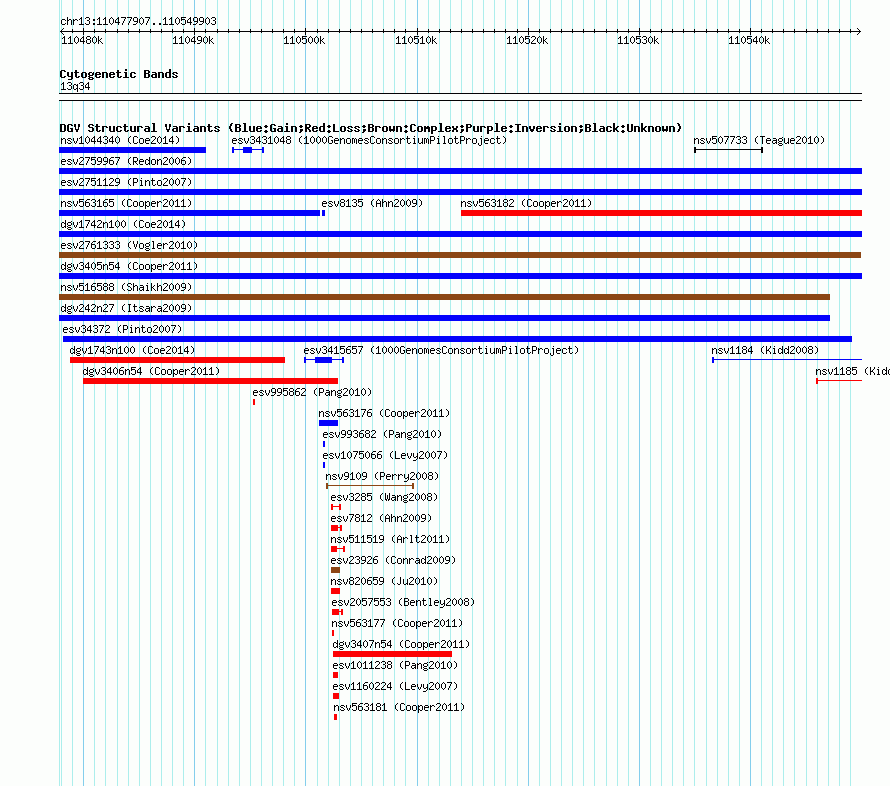Click the 110510k ruler tick label

pyautogui.click(x=416, y=40)
